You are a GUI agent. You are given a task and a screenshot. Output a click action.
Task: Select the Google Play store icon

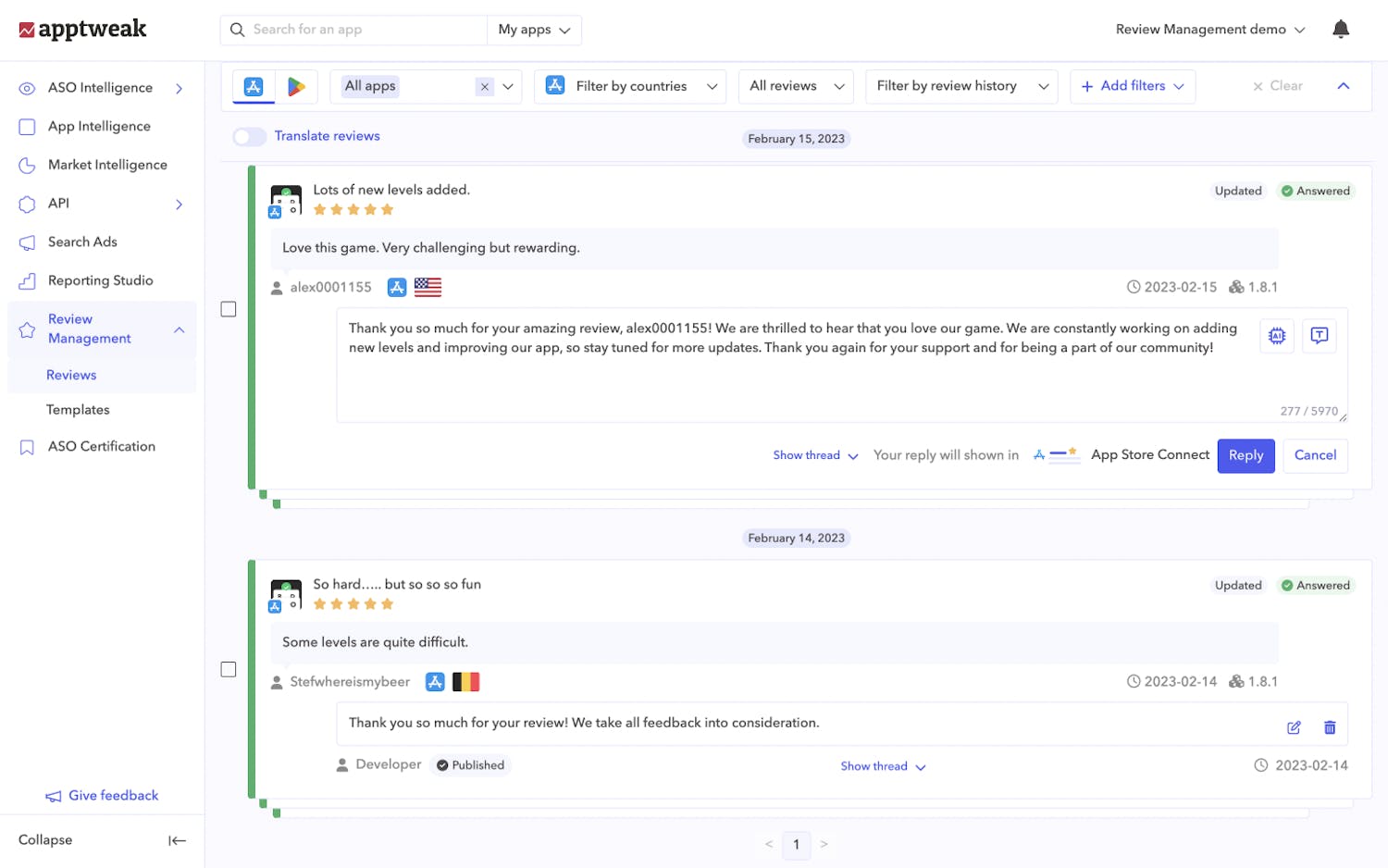pos(296,86)
